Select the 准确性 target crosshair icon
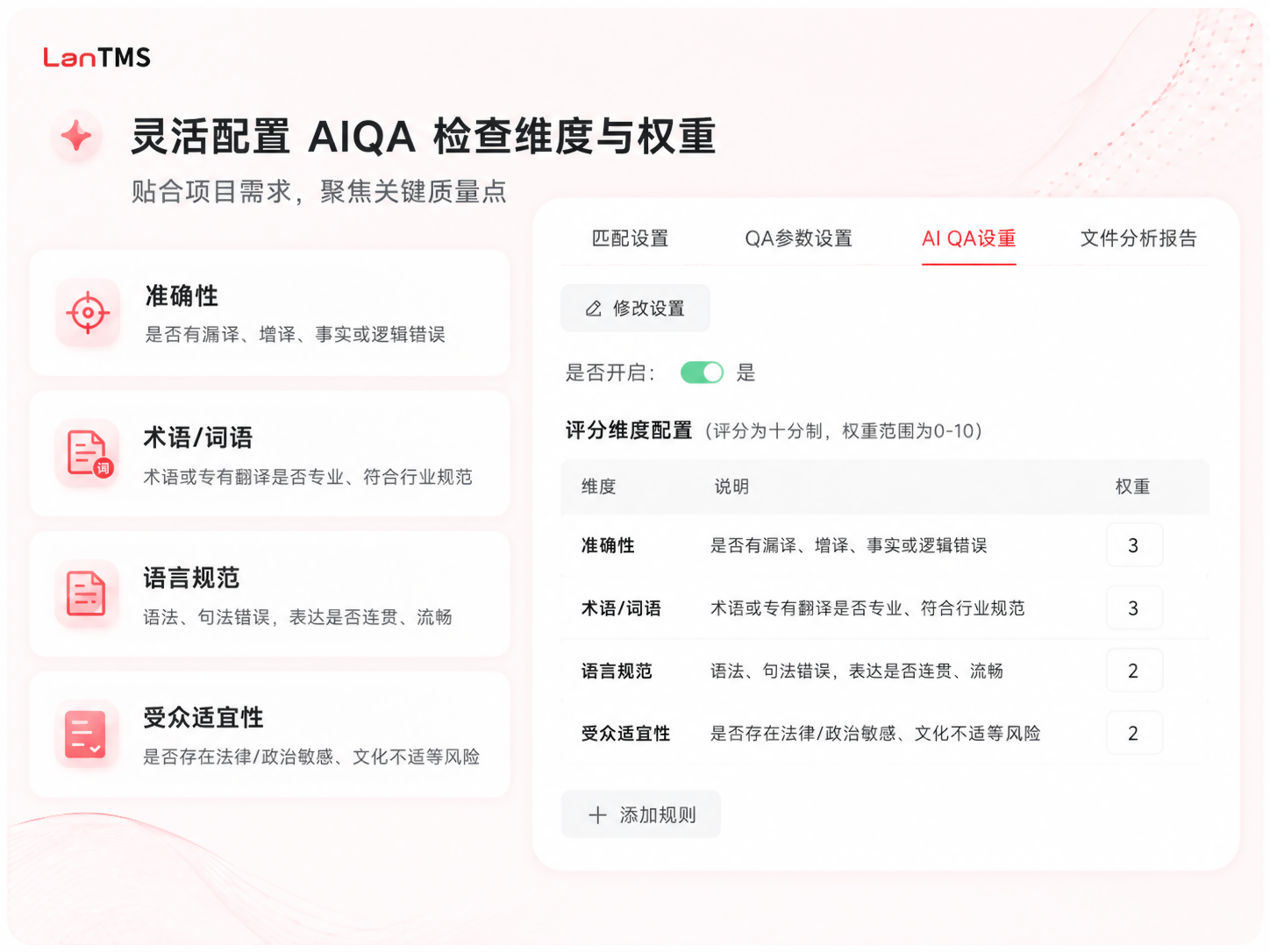This screenshot has width=1270, height=952. [x=88, y=313]
